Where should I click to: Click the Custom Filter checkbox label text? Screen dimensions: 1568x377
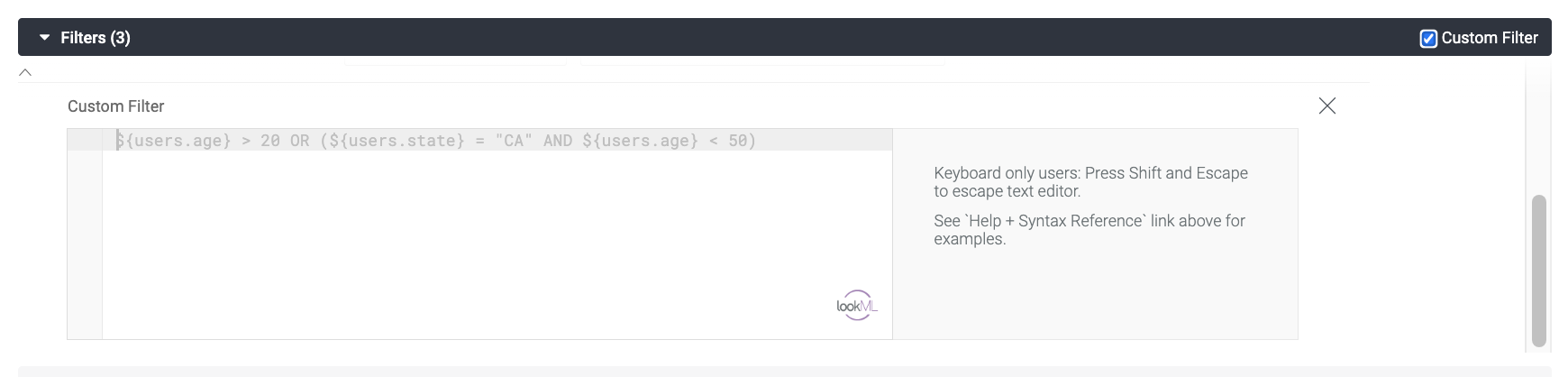[x=1490, y=38]
